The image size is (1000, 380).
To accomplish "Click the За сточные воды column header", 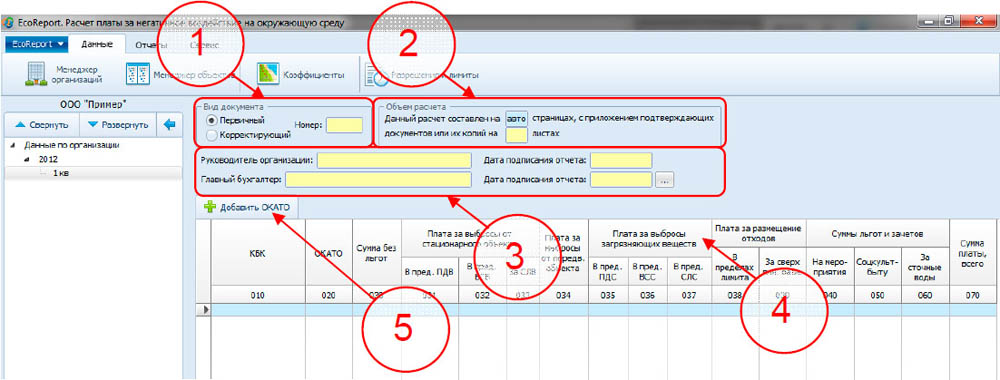I will pyautogui.click(x=925, y=268).
